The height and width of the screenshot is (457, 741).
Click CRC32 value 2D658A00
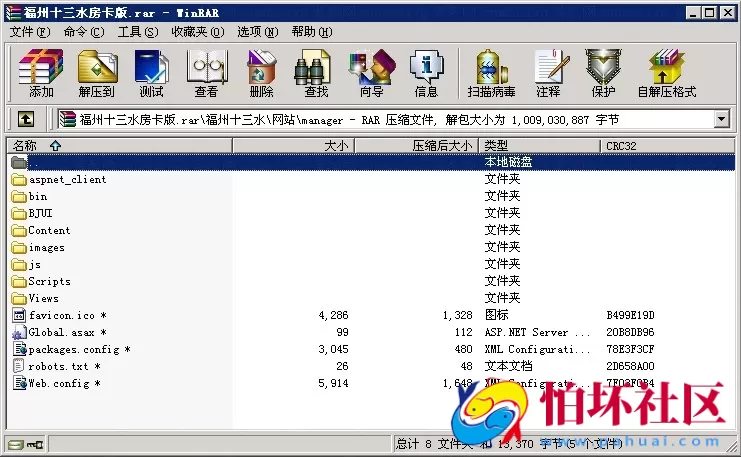[x=630, y=366]
